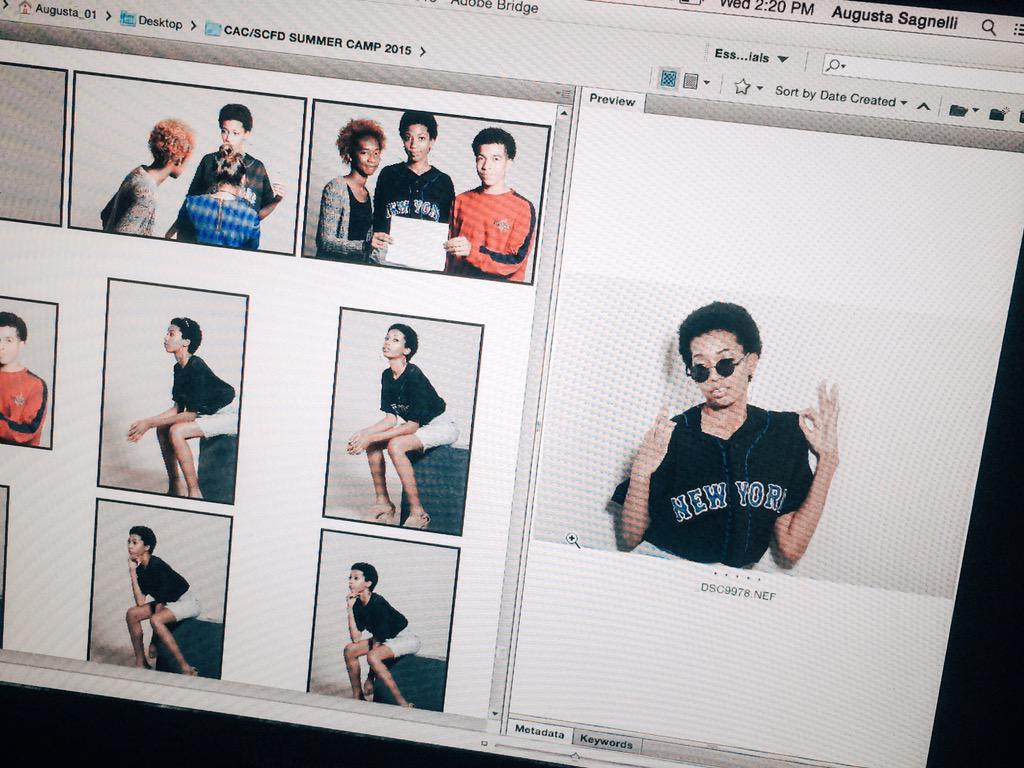Select cropped thumbnail of person in red sweater
This screenshot has height=768, width=1024.
point(26,372)
